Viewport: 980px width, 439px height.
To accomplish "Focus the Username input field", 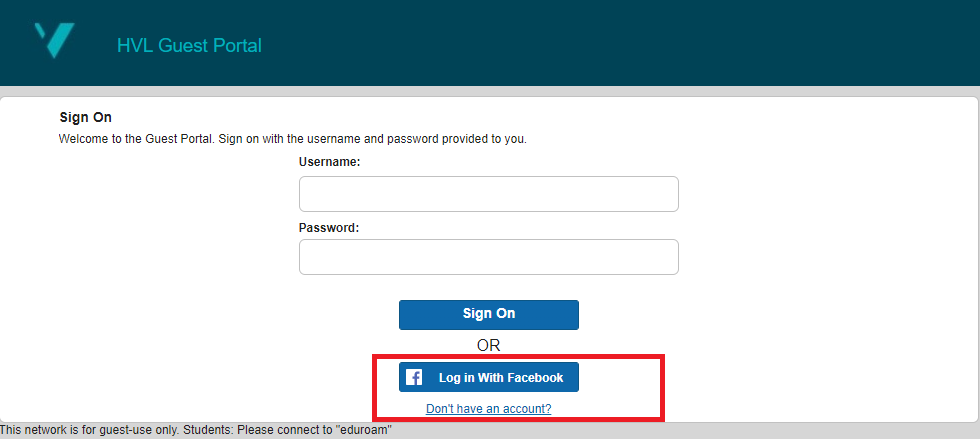I will (488, 194).
